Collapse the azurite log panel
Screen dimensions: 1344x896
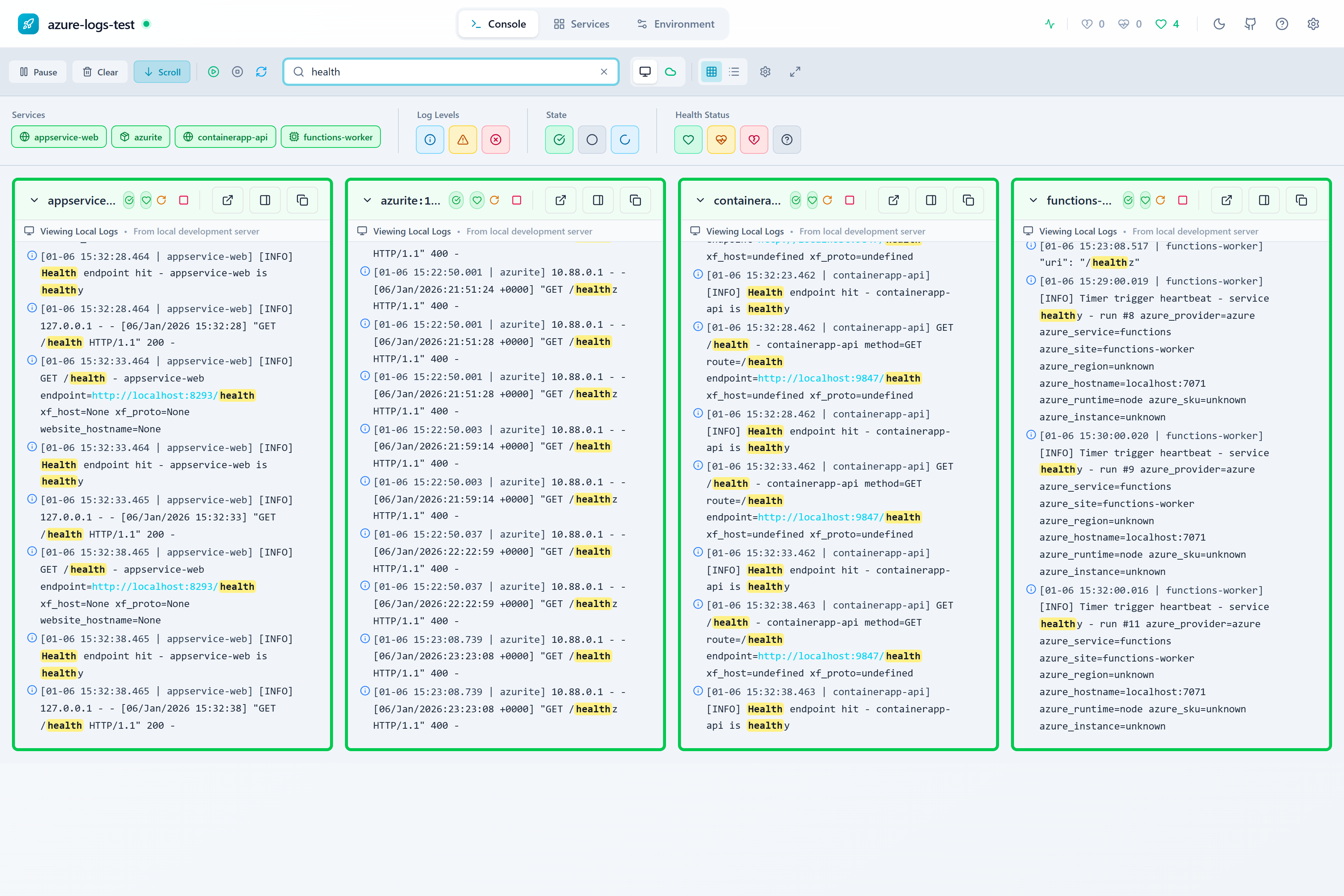point(367,200)
